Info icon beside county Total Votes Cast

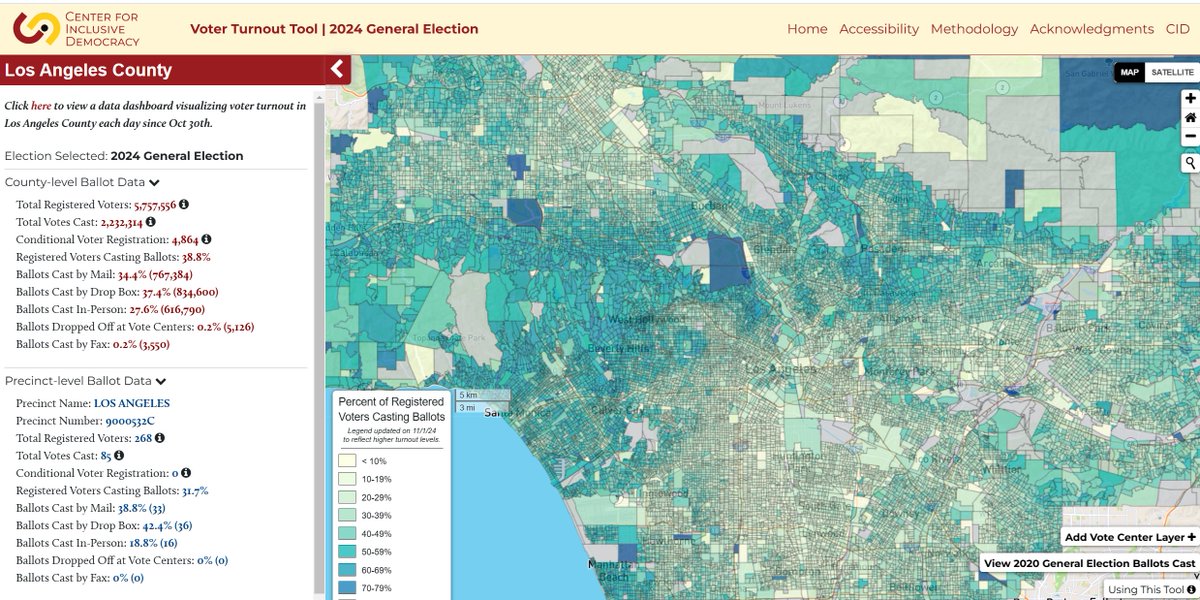click(151, 222)
